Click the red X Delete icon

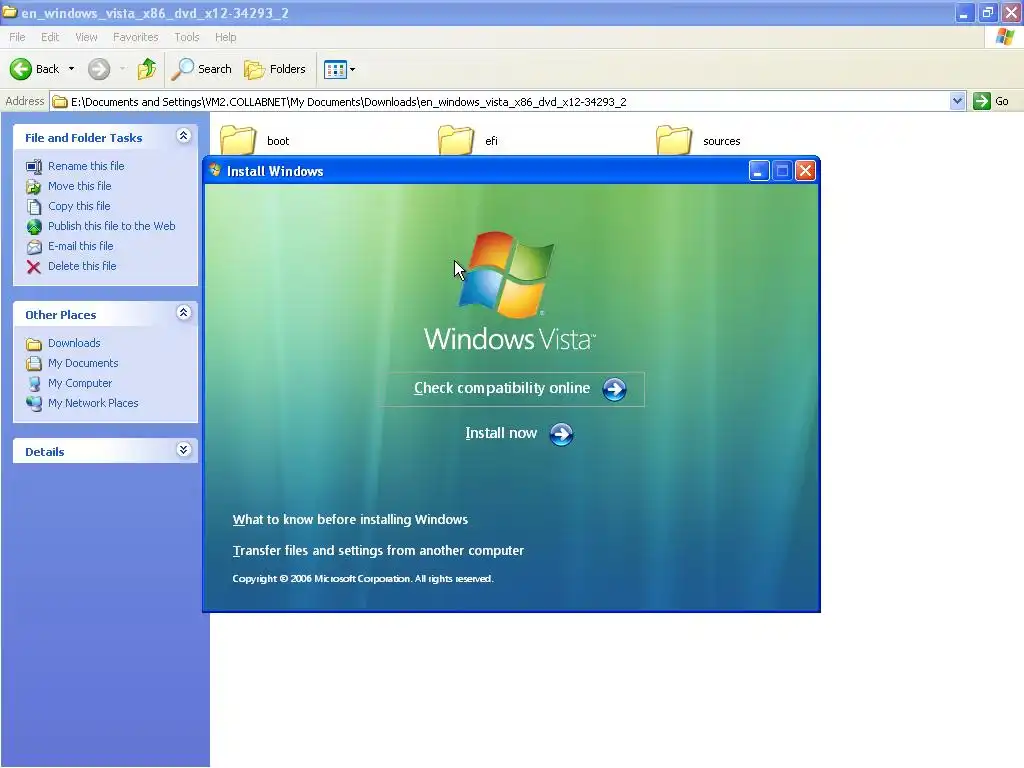tap(34, 267)
